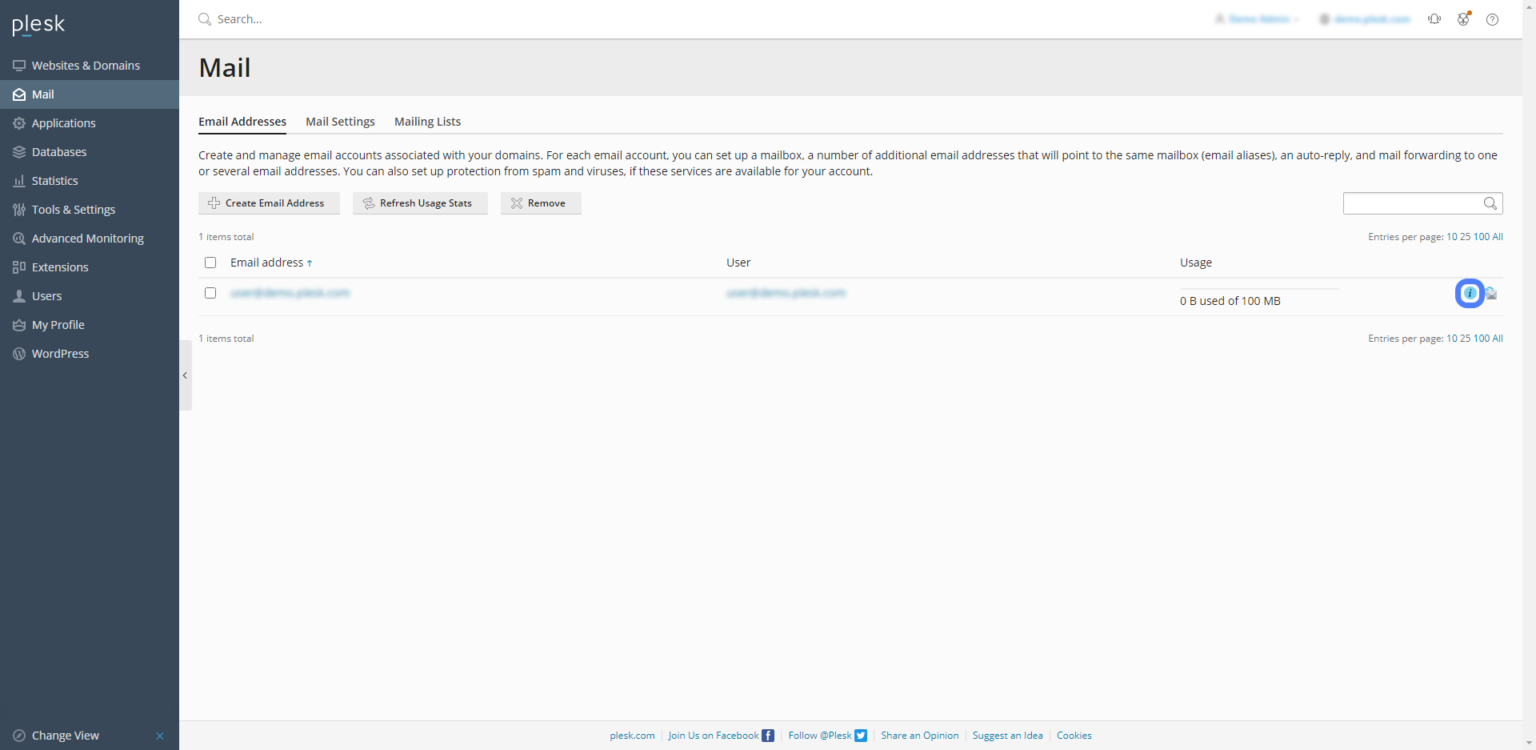Click the User column header
The height and width of the screenshot is (750, 1536).
click(x=738, y=263)
